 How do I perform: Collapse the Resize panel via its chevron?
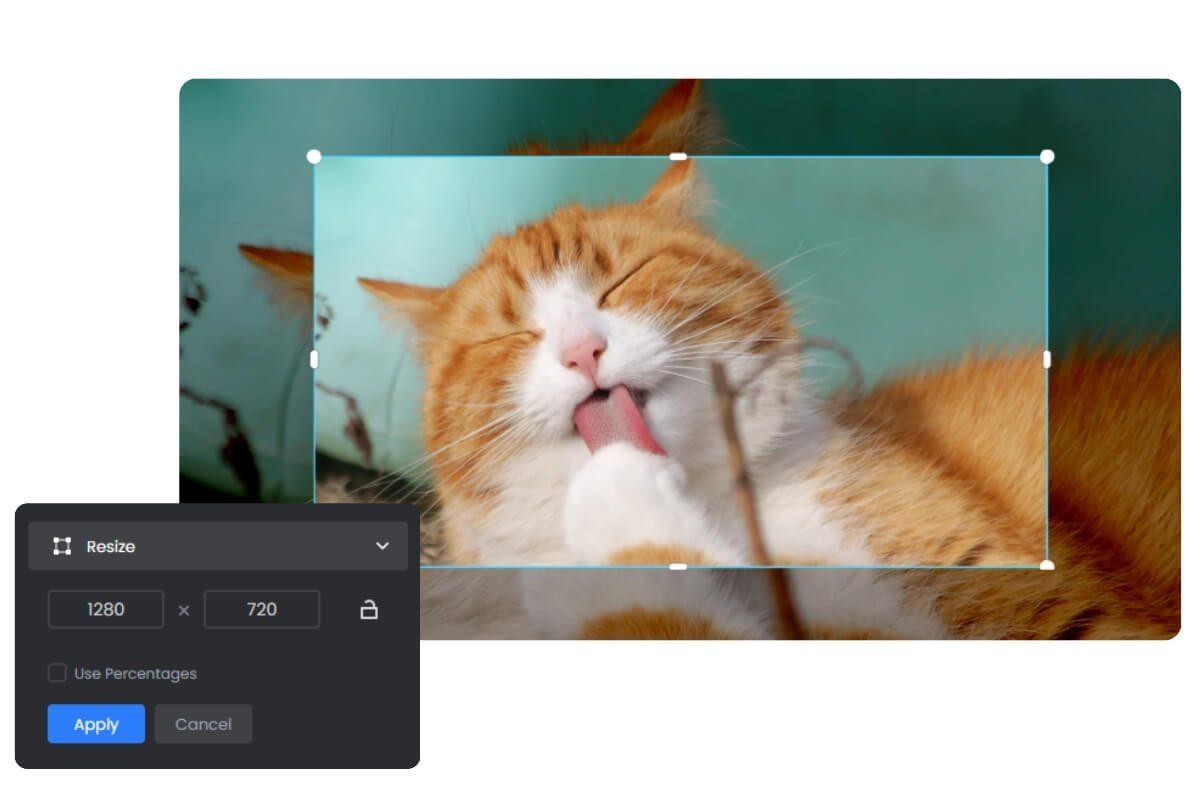pyautogui.click(x=381, y=546)
